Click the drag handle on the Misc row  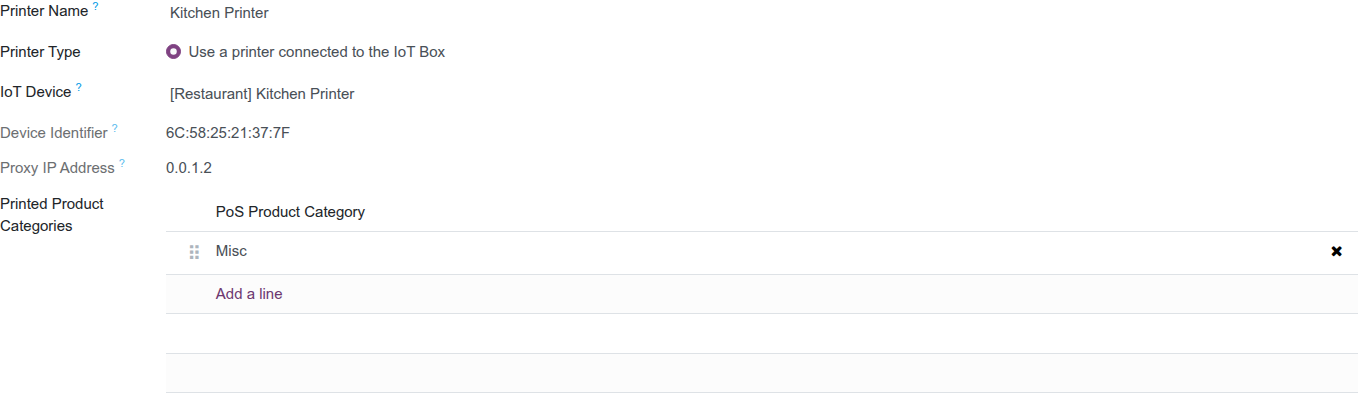coord(195,252)
